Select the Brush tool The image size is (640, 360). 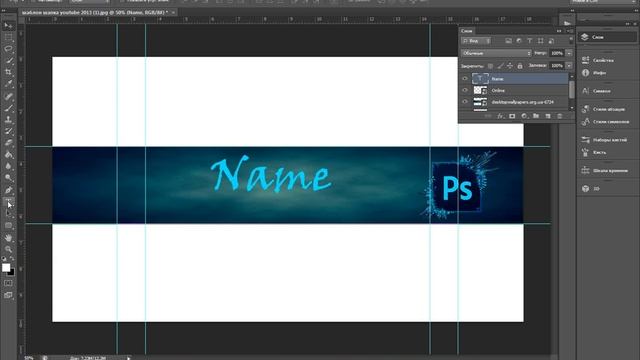8,108
